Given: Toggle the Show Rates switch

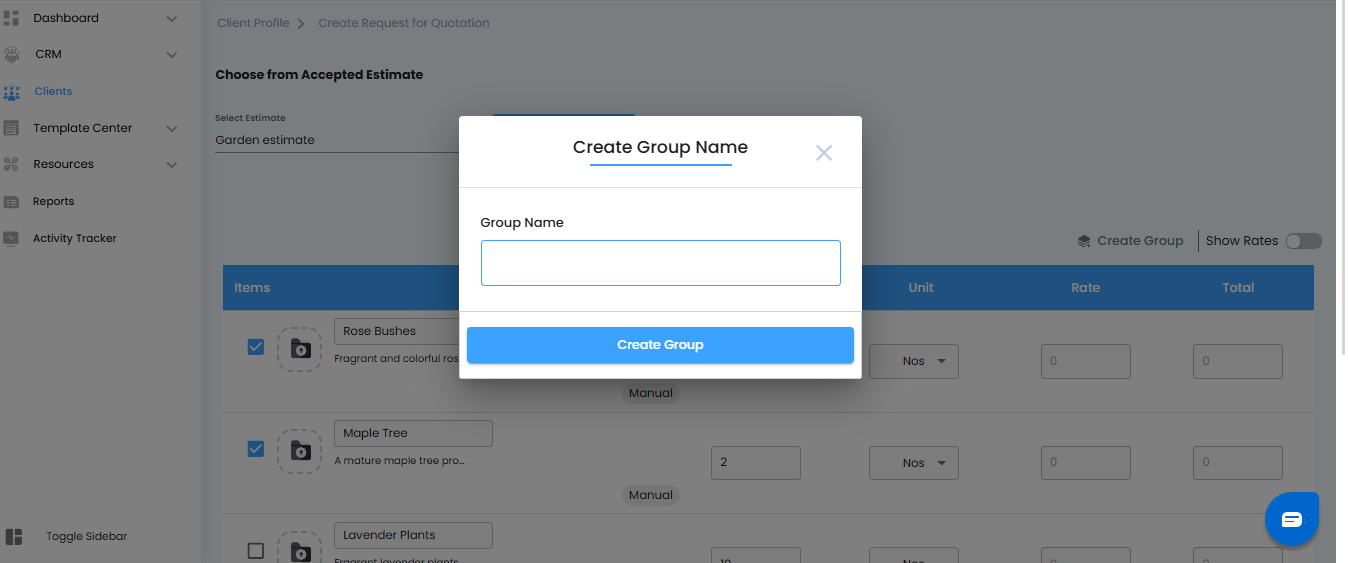Looking at the screenshot, I should click(x=1303, y=241).
